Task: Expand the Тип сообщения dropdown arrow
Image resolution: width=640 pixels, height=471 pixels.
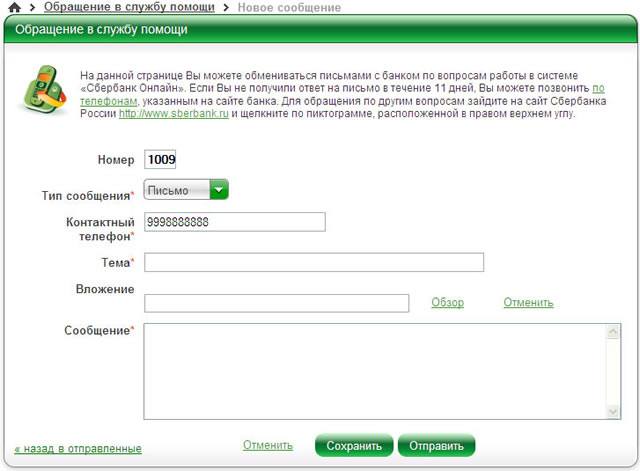Action: (219, 190)
